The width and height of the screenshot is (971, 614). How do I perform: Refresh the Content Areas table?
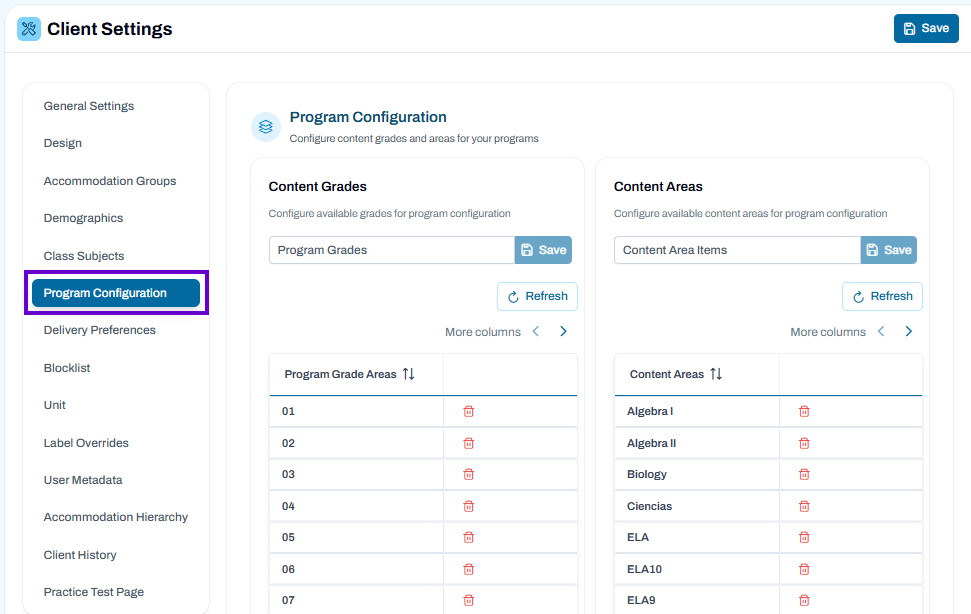(882, 296)
